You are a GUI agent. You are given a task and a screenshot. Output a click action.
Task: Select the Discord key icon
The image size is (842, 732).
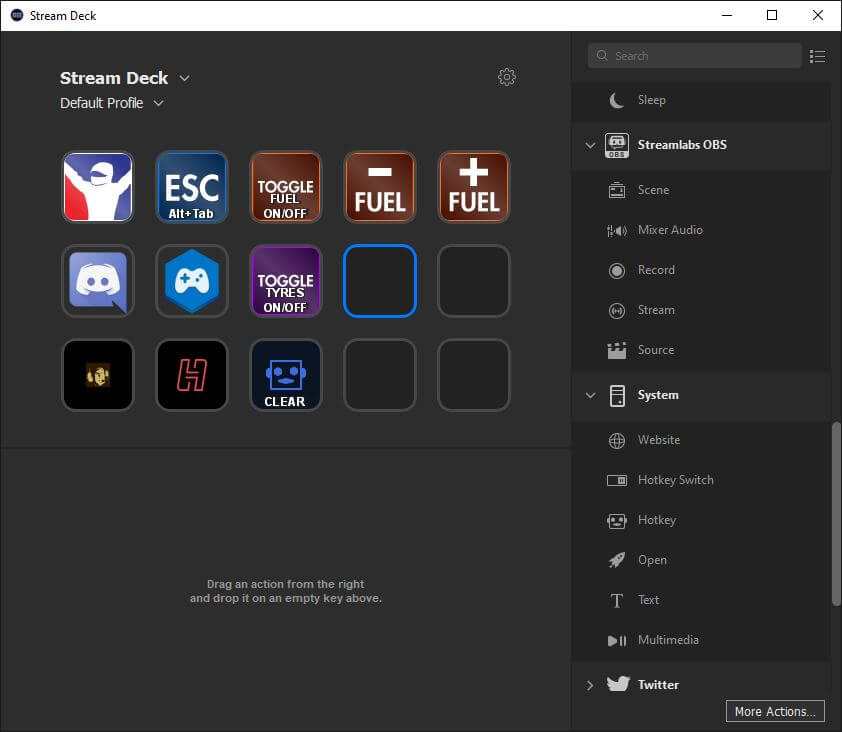click(x=98, y=281)
